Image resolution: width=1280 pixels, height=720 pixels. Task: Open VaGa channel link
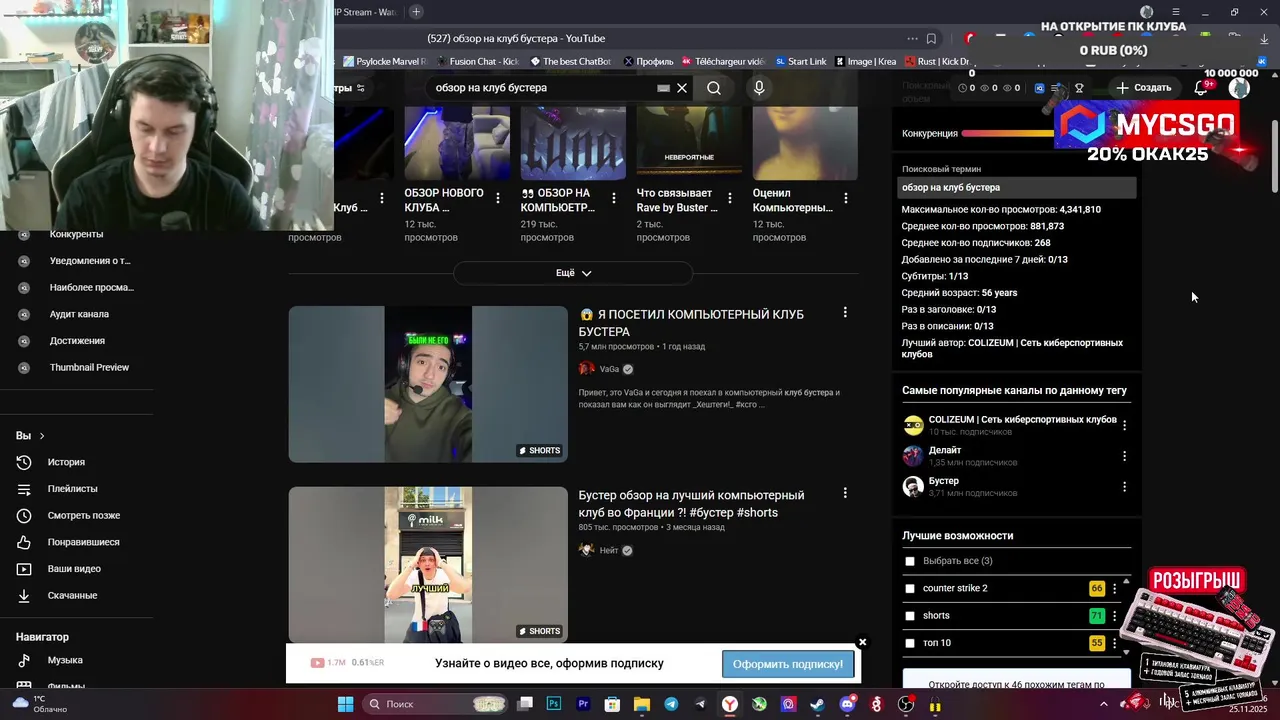[x=609, y=369]
